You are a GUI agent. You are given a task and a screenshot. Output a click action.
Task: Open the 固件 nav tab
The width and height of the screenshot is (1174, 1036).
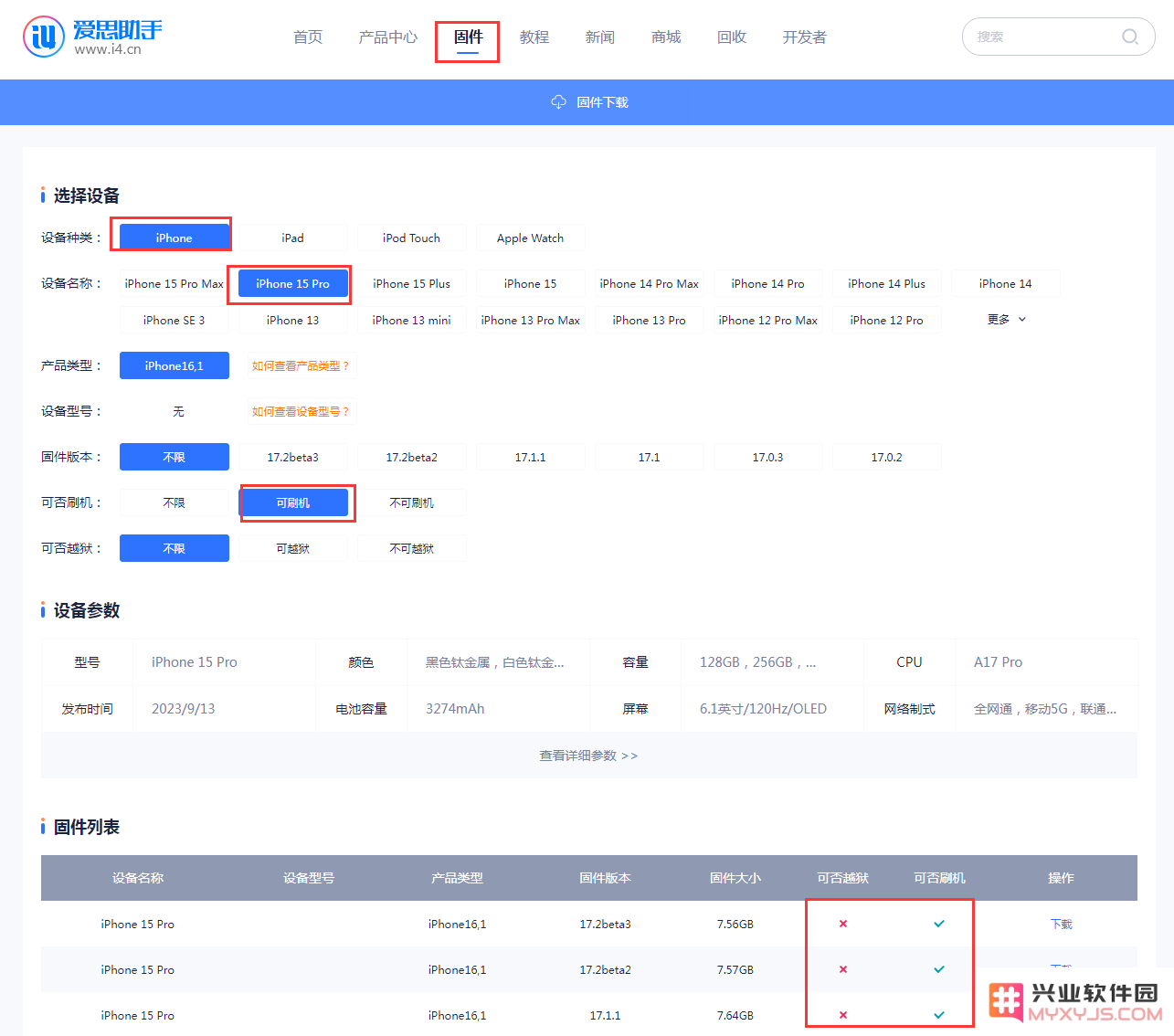(468, 37)
